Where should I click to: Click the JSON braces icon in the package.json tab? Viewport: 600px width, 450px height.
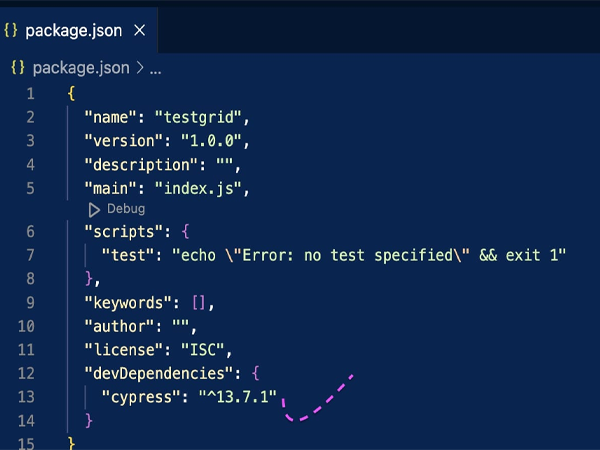pyautogui.click(x=13, y=30)
